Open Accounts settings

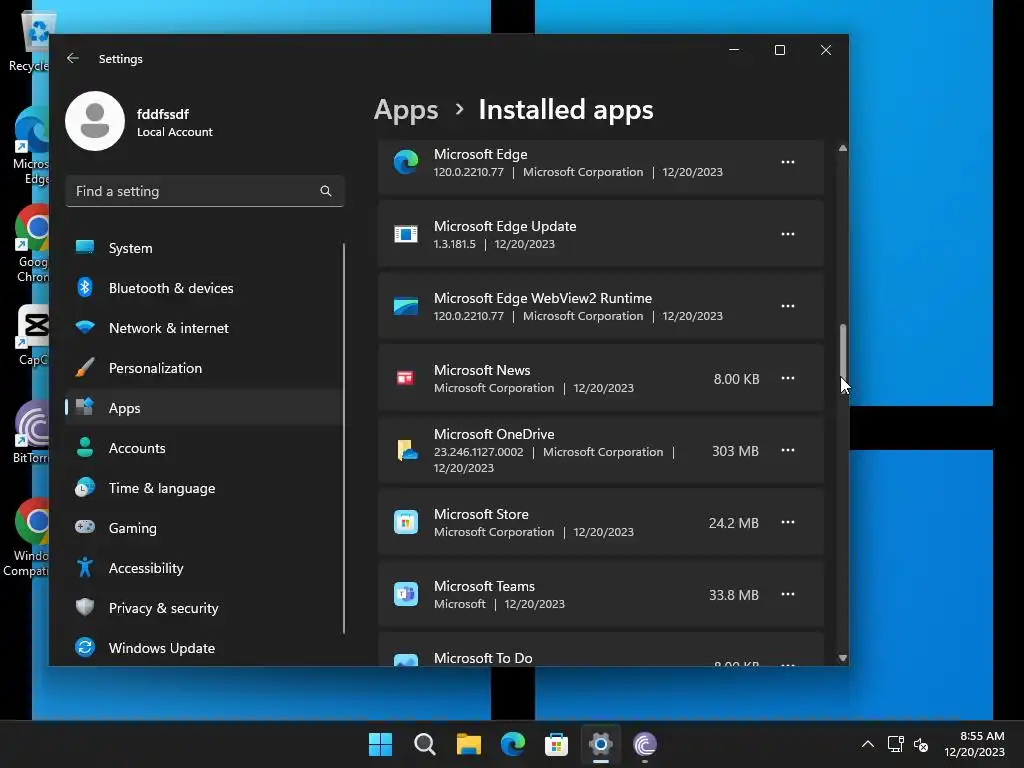(x=204, y=448)
